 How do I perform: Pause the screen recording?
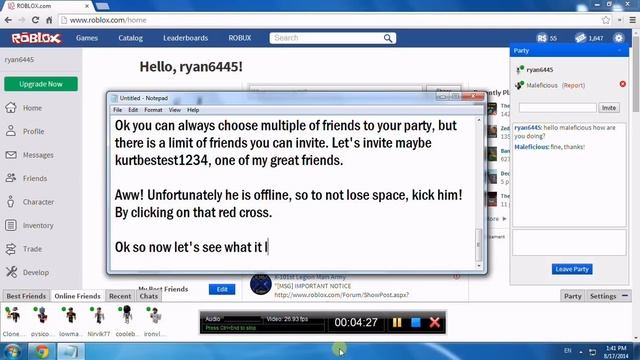pos(397,322)
